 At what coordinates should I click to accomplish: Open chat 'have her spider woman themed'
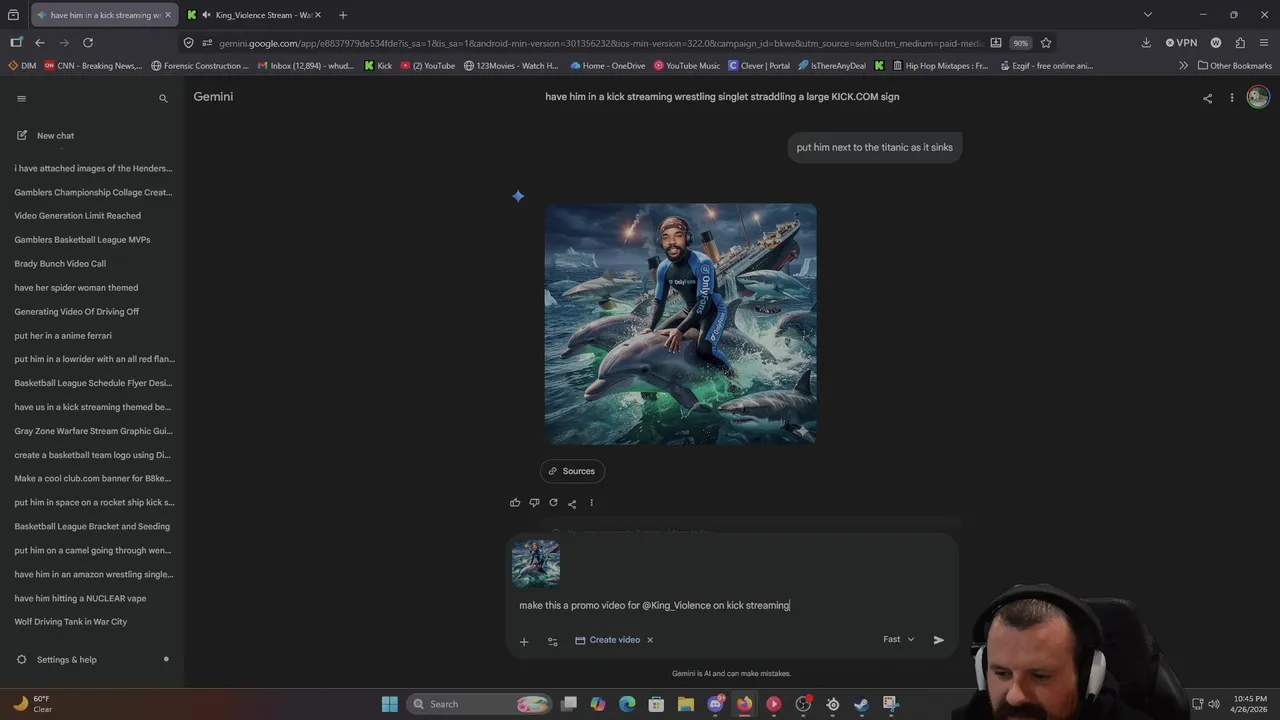point(76,288)
